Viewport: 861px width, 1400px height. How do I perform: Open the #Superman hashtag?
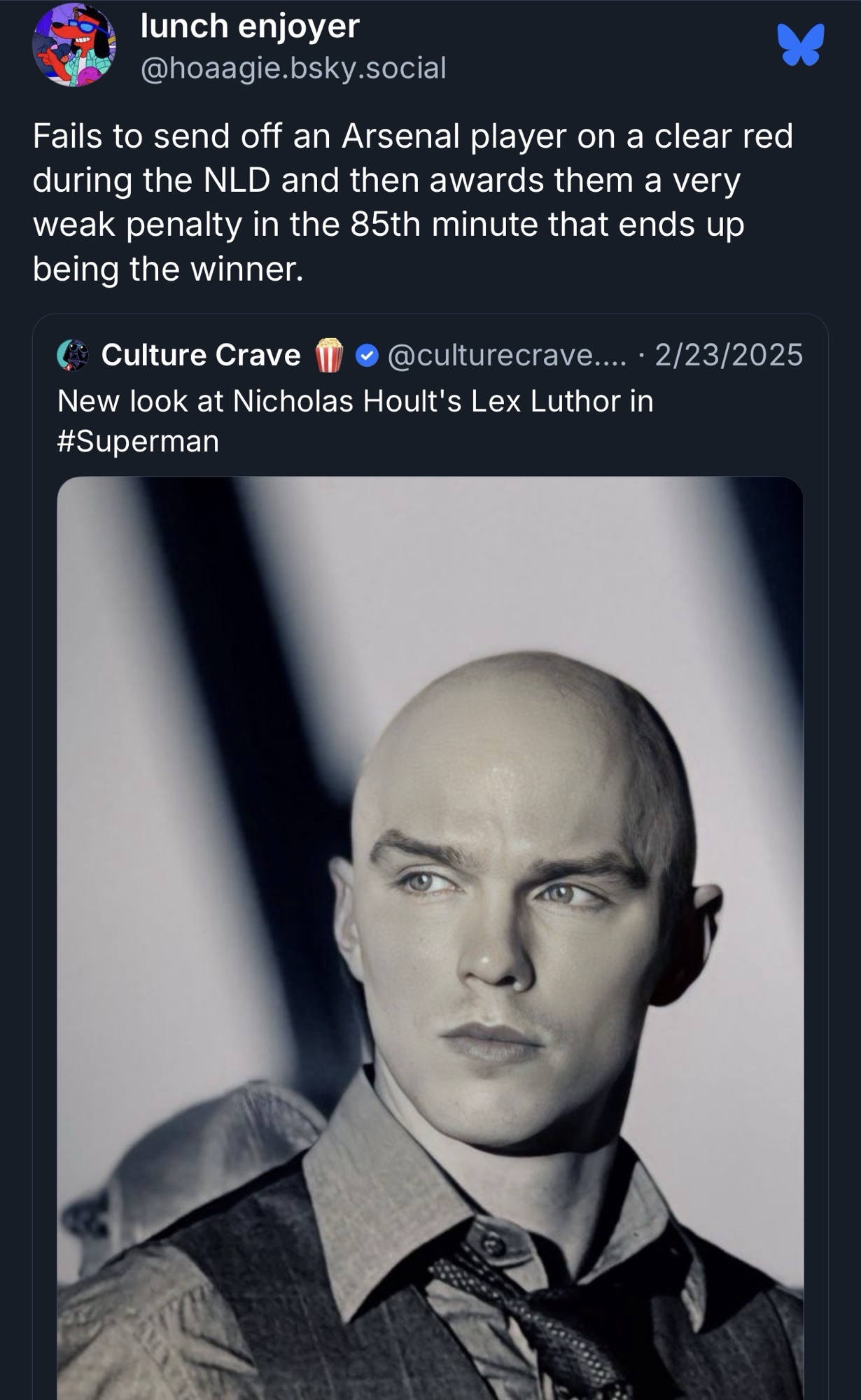pyautogui.click(x=138, y=441)
